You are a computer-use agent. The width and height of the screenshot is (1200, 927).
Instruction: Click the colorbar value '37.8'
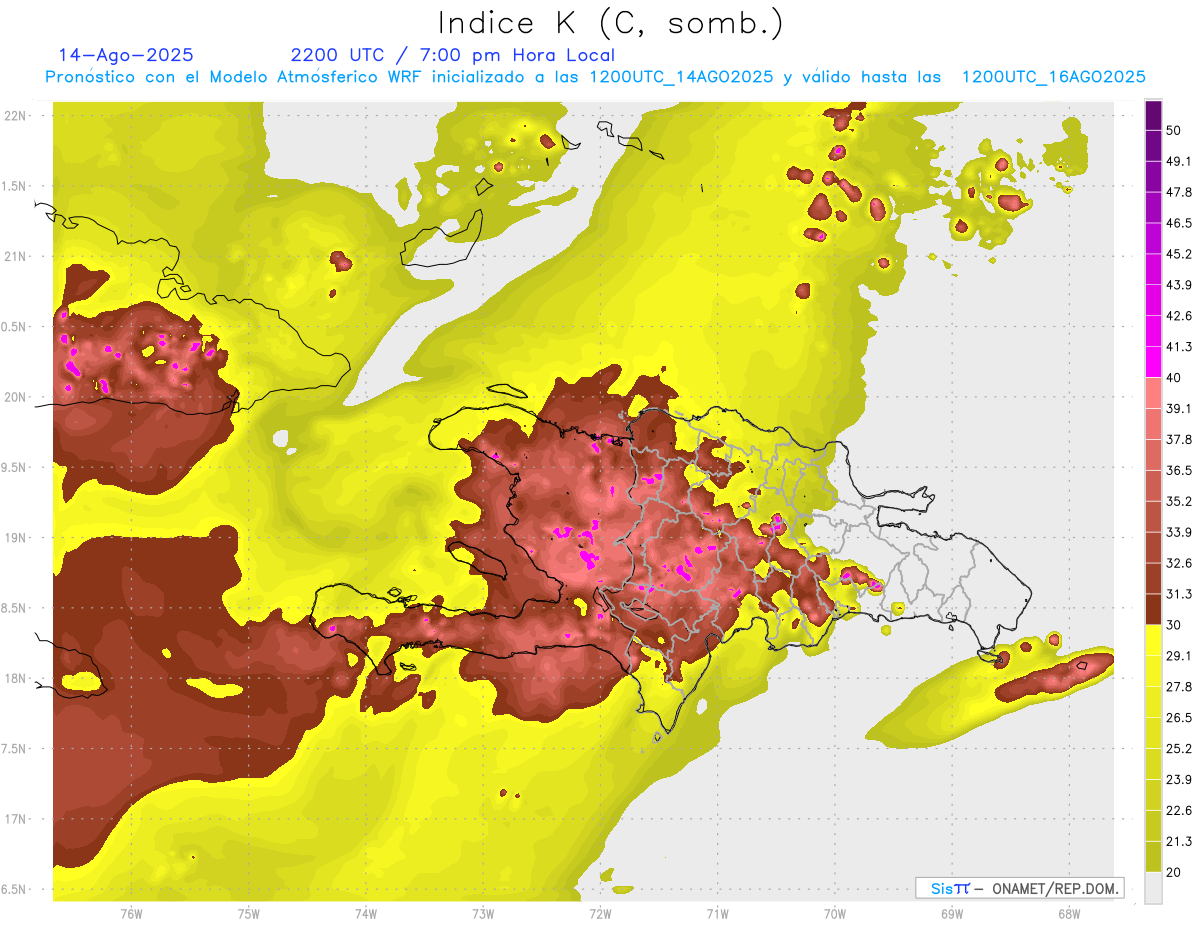1179,440
